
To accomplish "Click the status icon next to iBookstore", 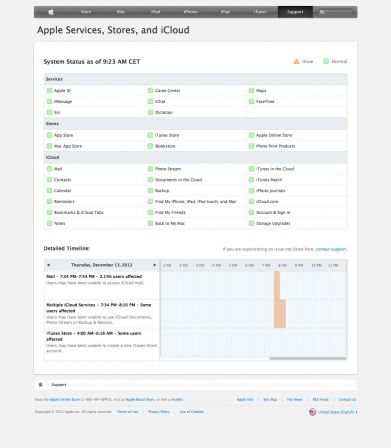I will click(x=150, y=146).
